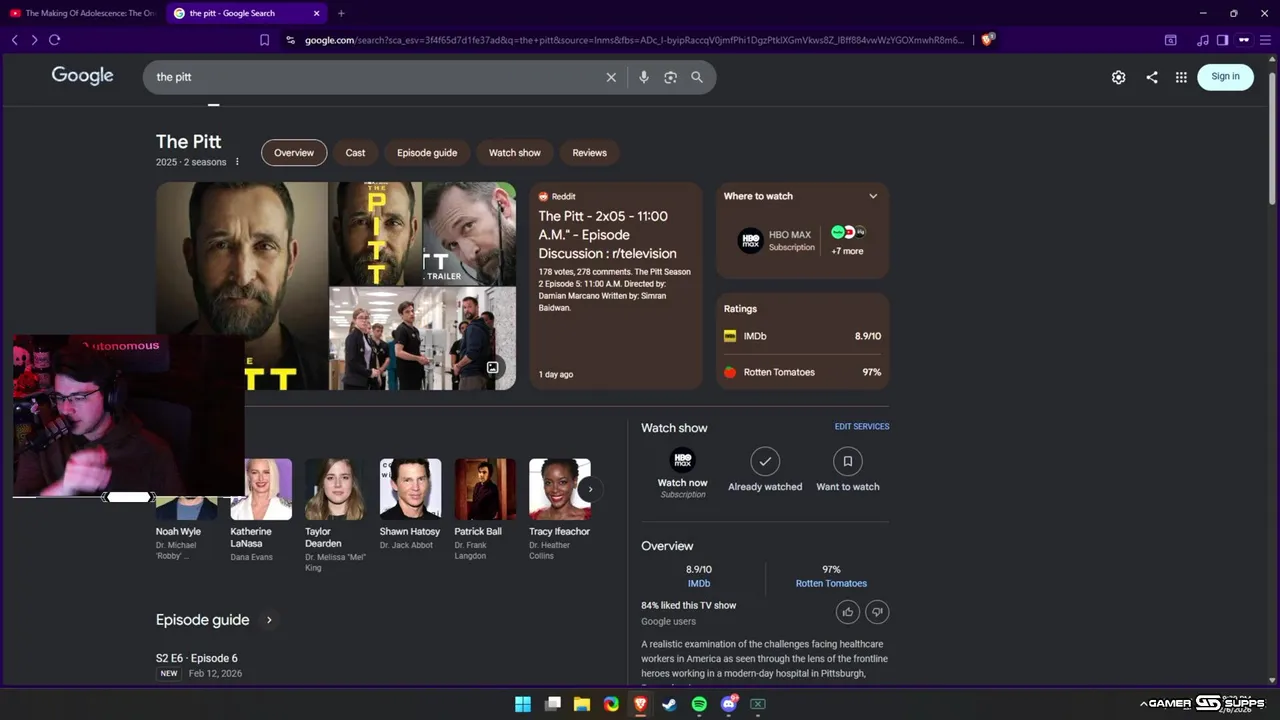
Task: Go forward with the browser forward arrow
Action: pos(34,40)
